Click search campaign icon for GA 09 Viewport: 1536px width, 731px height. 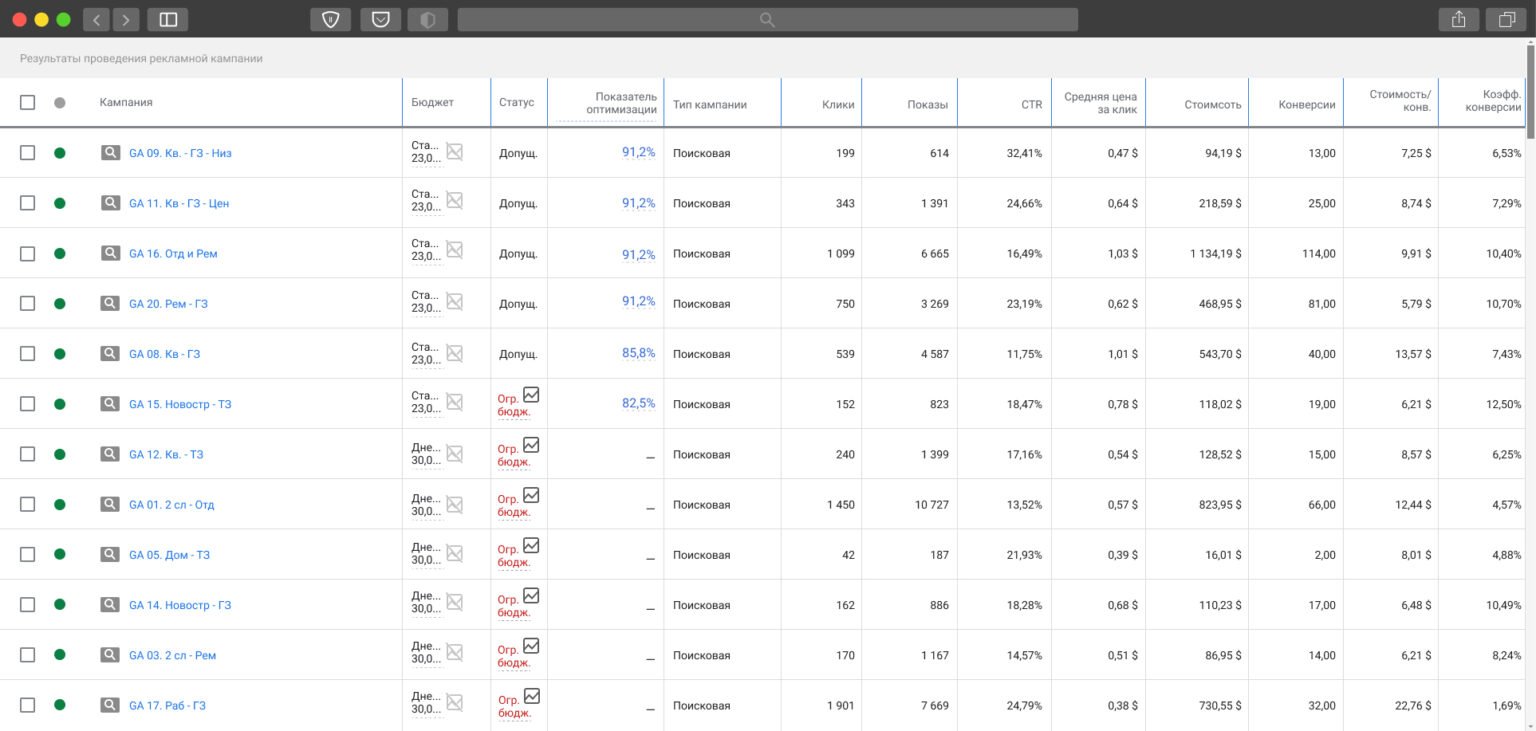coord(110,153)
